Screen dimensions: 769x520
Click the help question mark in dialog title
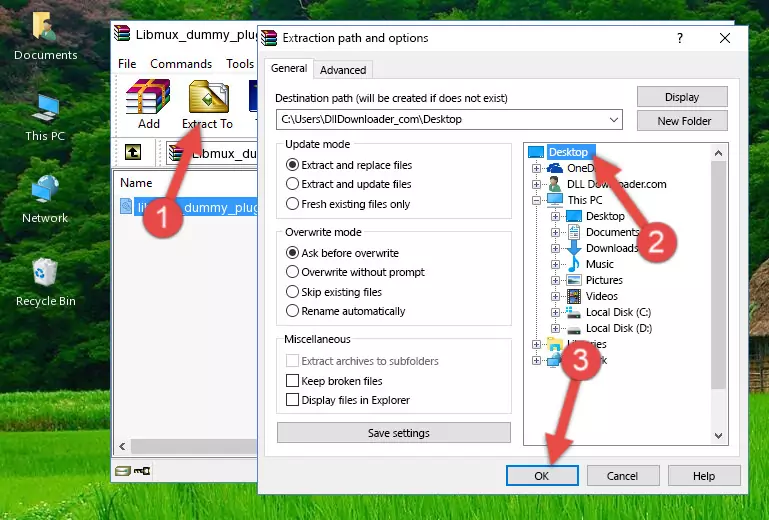680,38
